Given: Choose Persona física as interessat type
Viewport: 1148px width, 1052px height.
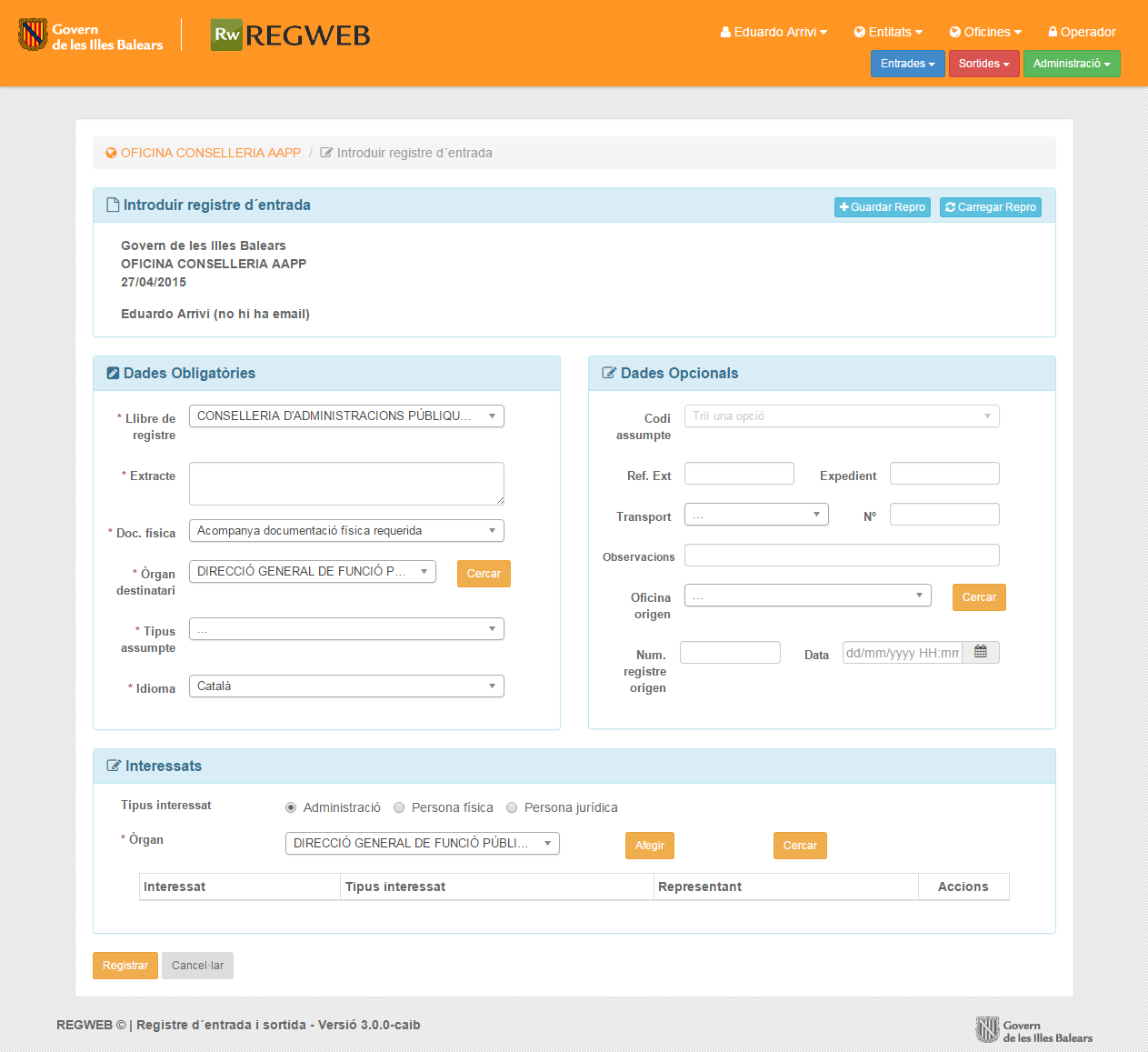Looking at the screenshot, I should (399, 807).
